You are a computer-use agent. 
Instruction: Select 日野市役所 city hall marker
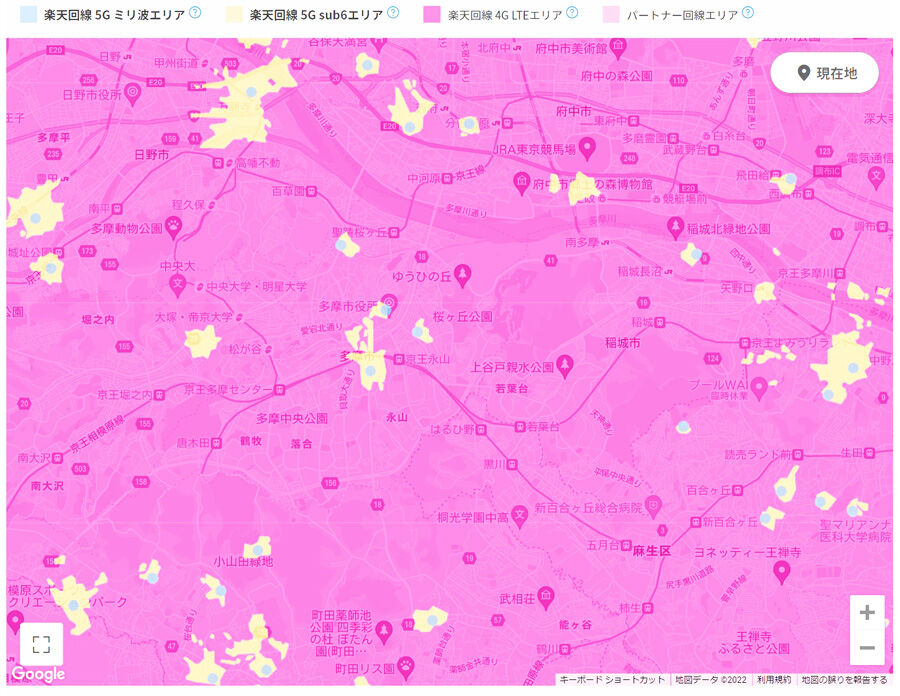[x=133, y=94]
